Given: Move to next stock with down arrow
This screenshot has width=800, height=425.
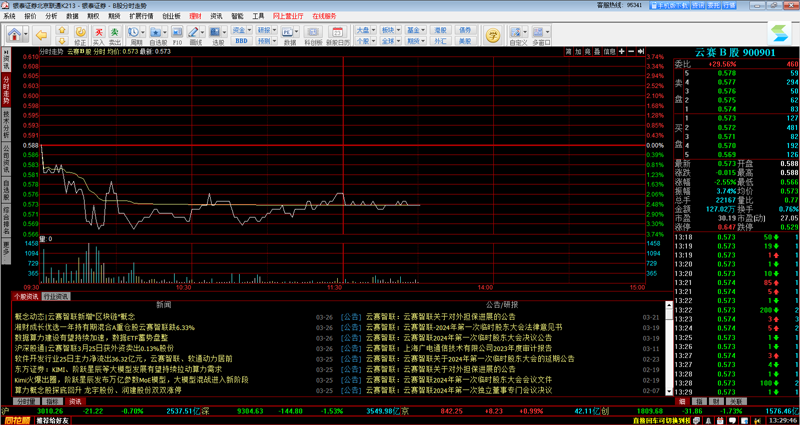Looking at the screenshot, I should coord(62,40).
